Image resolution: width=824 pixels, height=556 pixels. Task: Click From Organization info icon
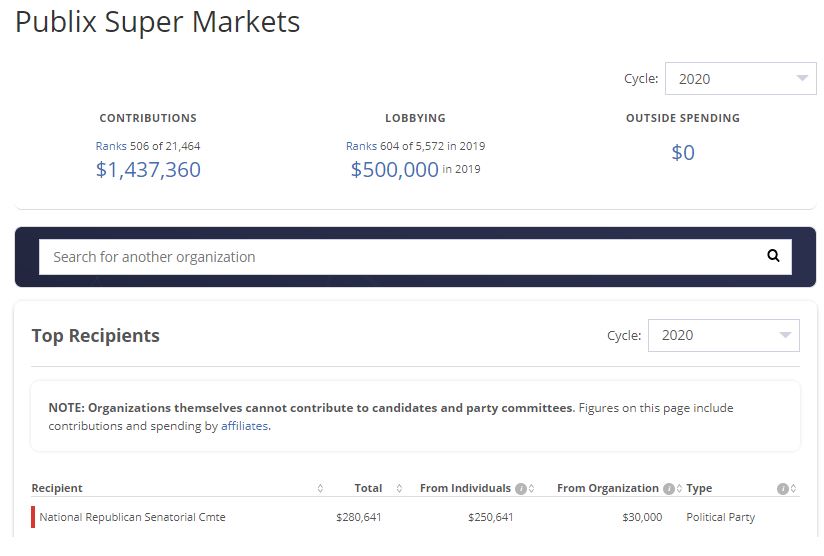pos(668,489)
